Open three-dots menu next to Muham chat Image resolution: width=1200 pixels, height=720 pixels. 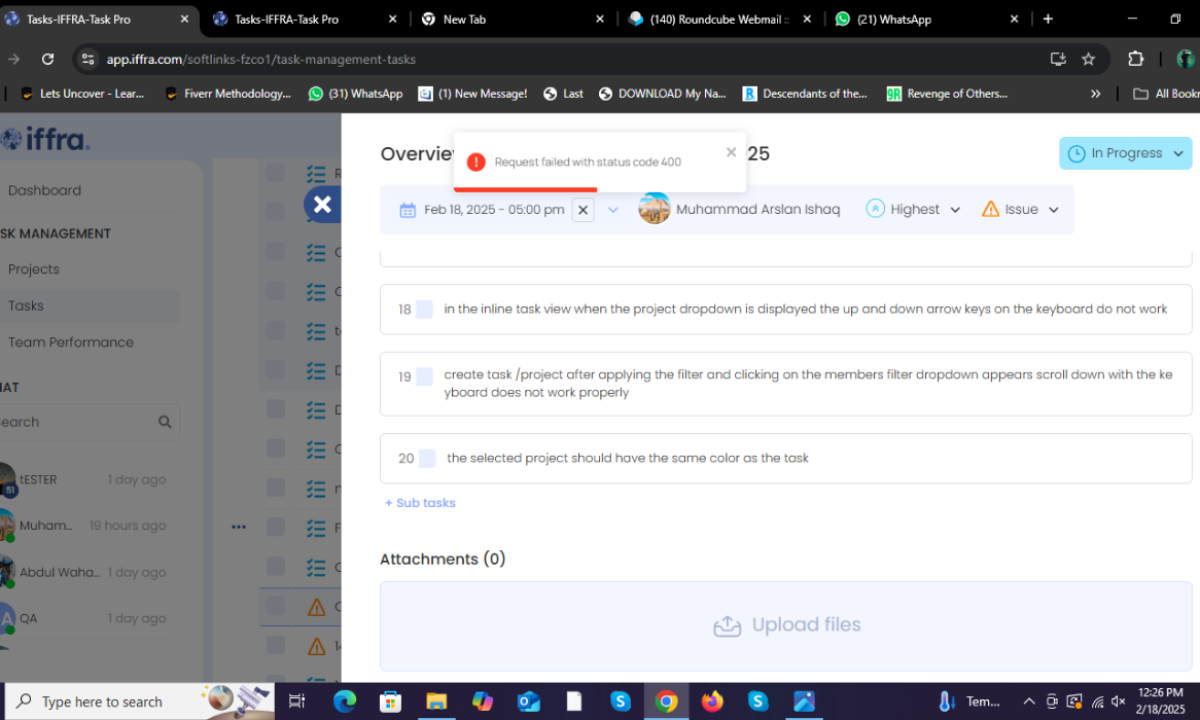click(238, 526)
